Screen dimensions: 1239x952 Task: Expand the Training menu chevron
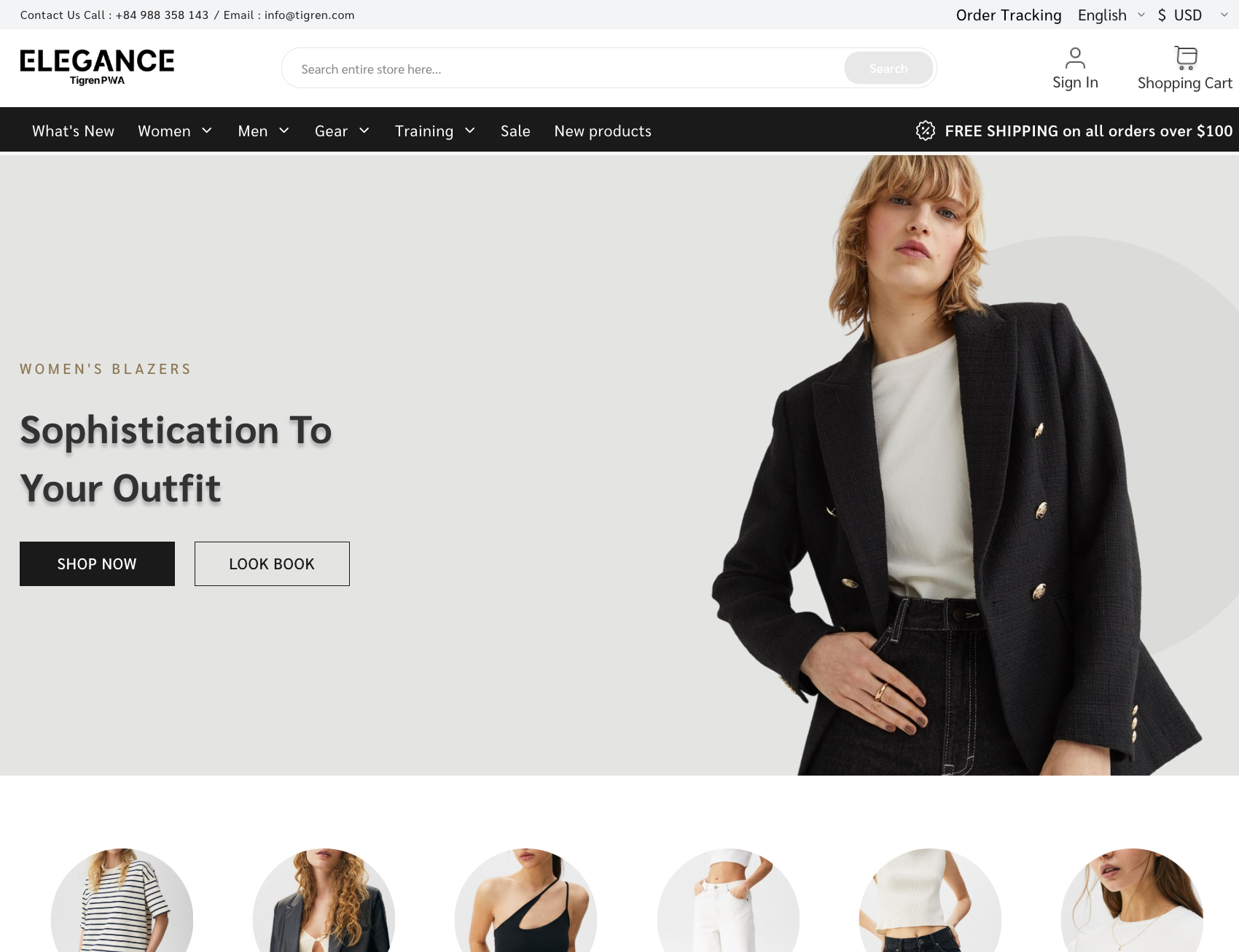pos(470,130)
